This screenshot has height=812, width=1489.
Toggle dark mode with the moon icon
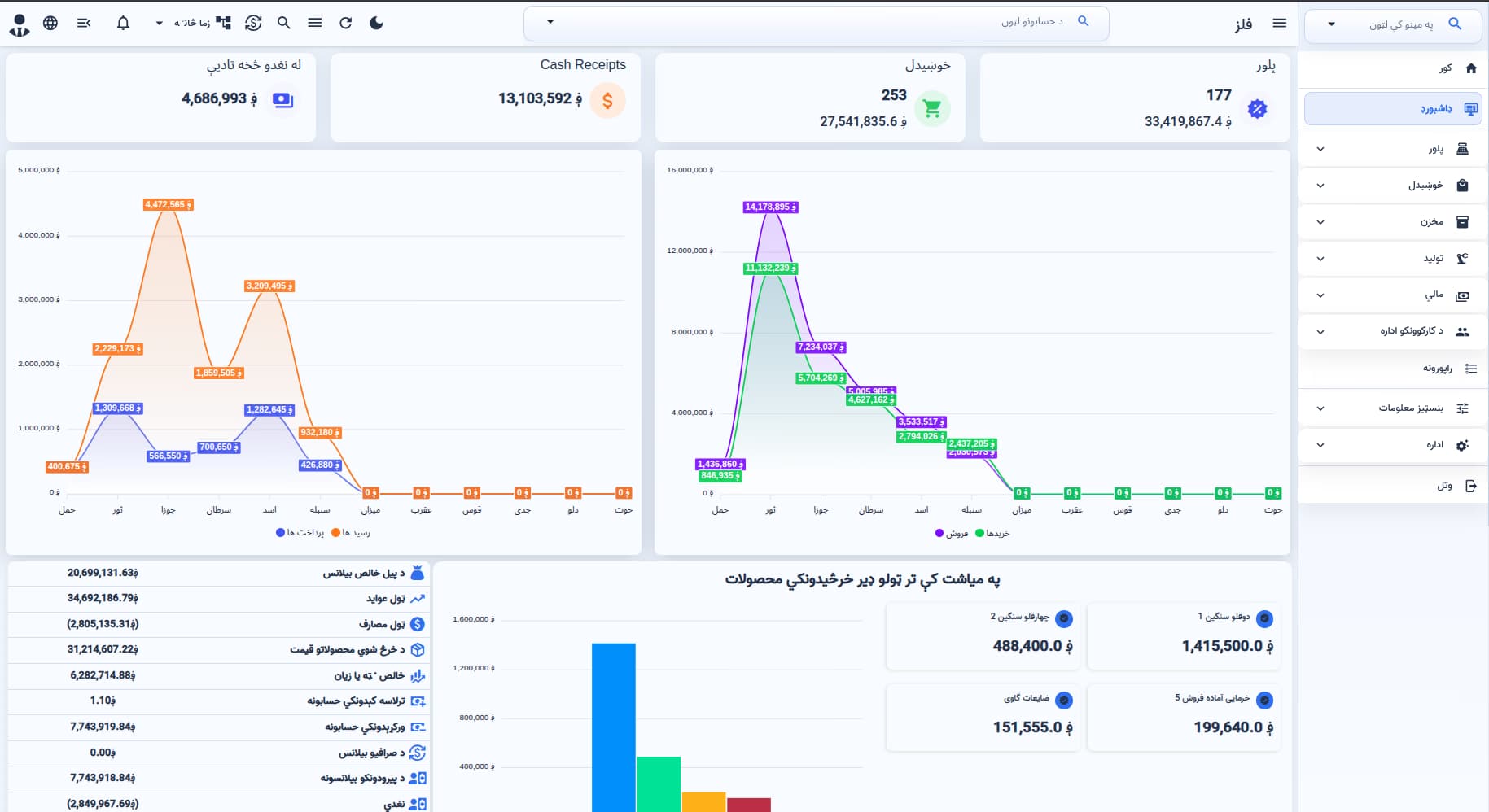pos(376,23)
